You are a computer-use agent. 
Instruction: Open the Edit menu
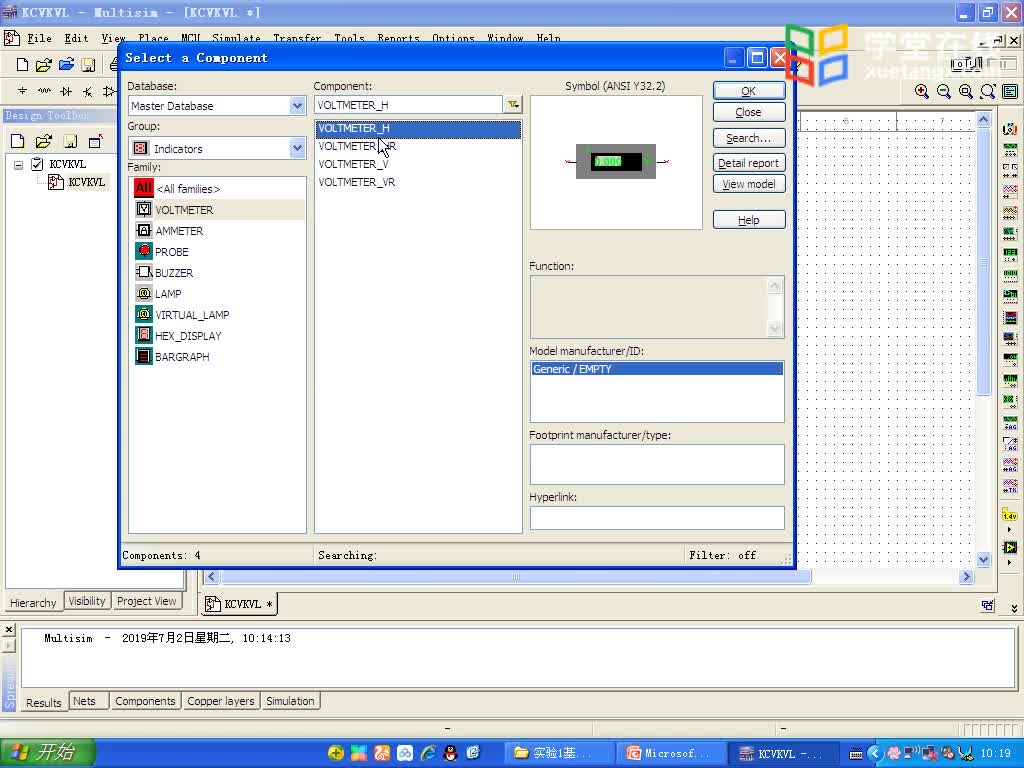76,39
